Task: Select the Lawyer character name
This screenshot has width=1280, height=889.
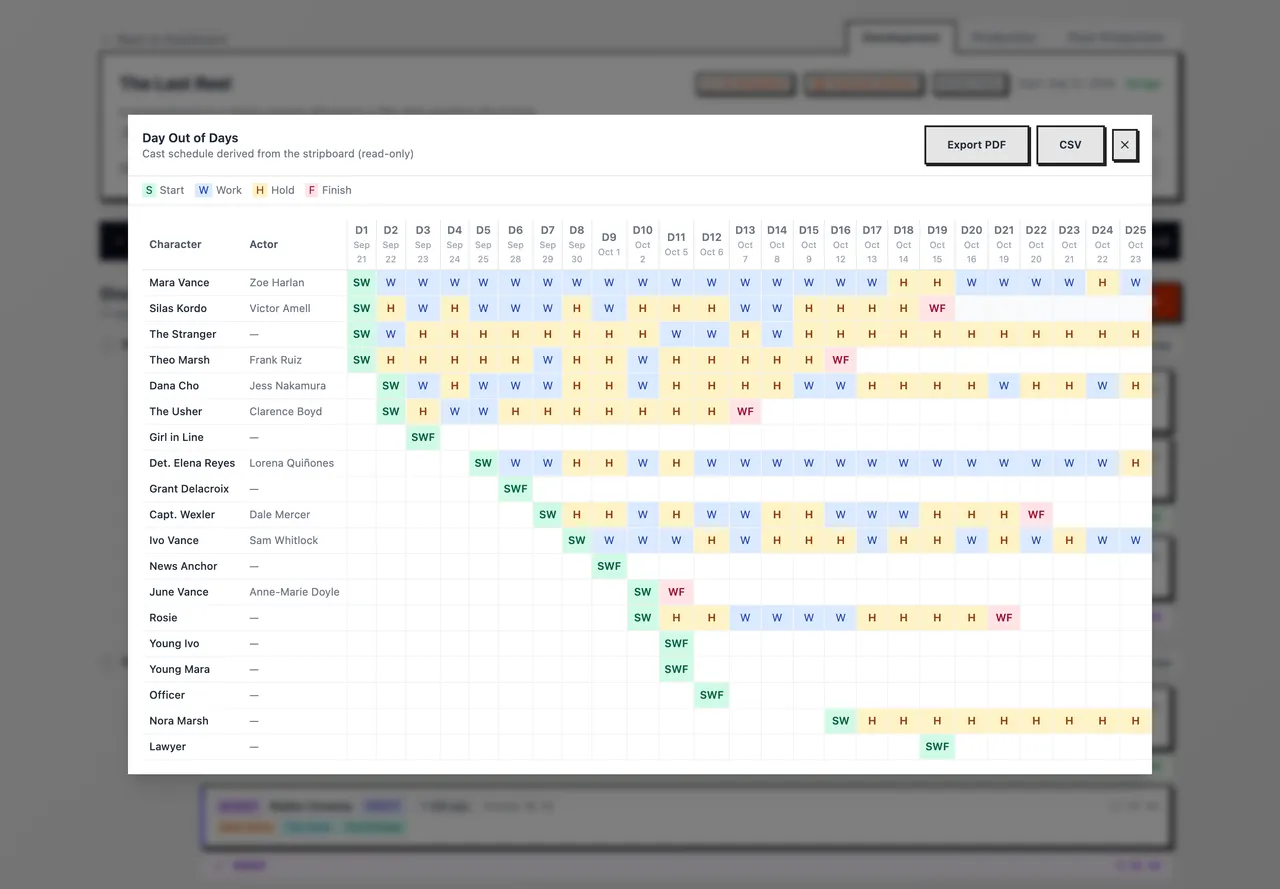Action: [x=168, y=747]
